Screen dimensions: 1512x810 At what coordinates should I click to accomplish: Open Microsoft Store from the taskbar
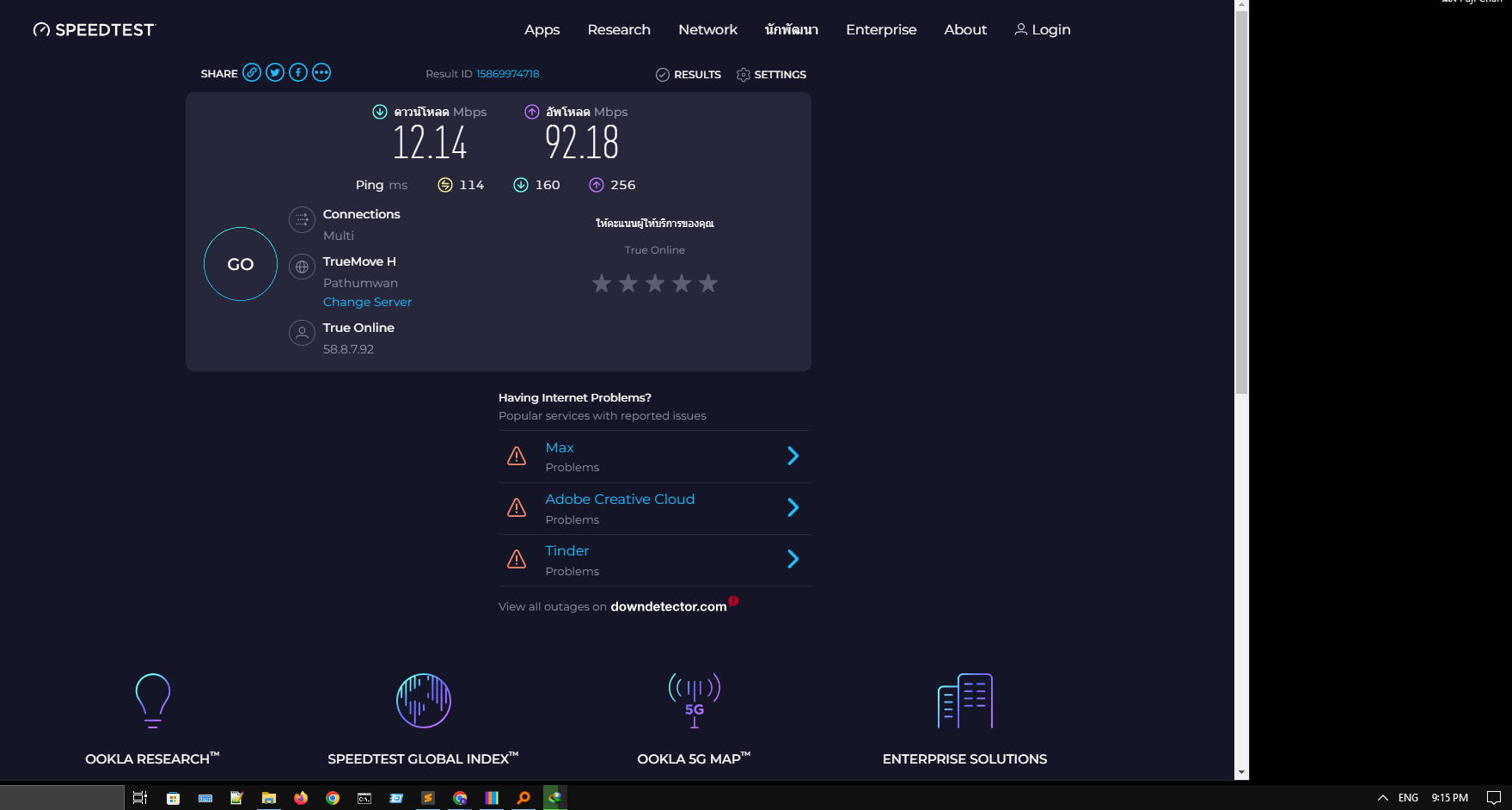173,798
